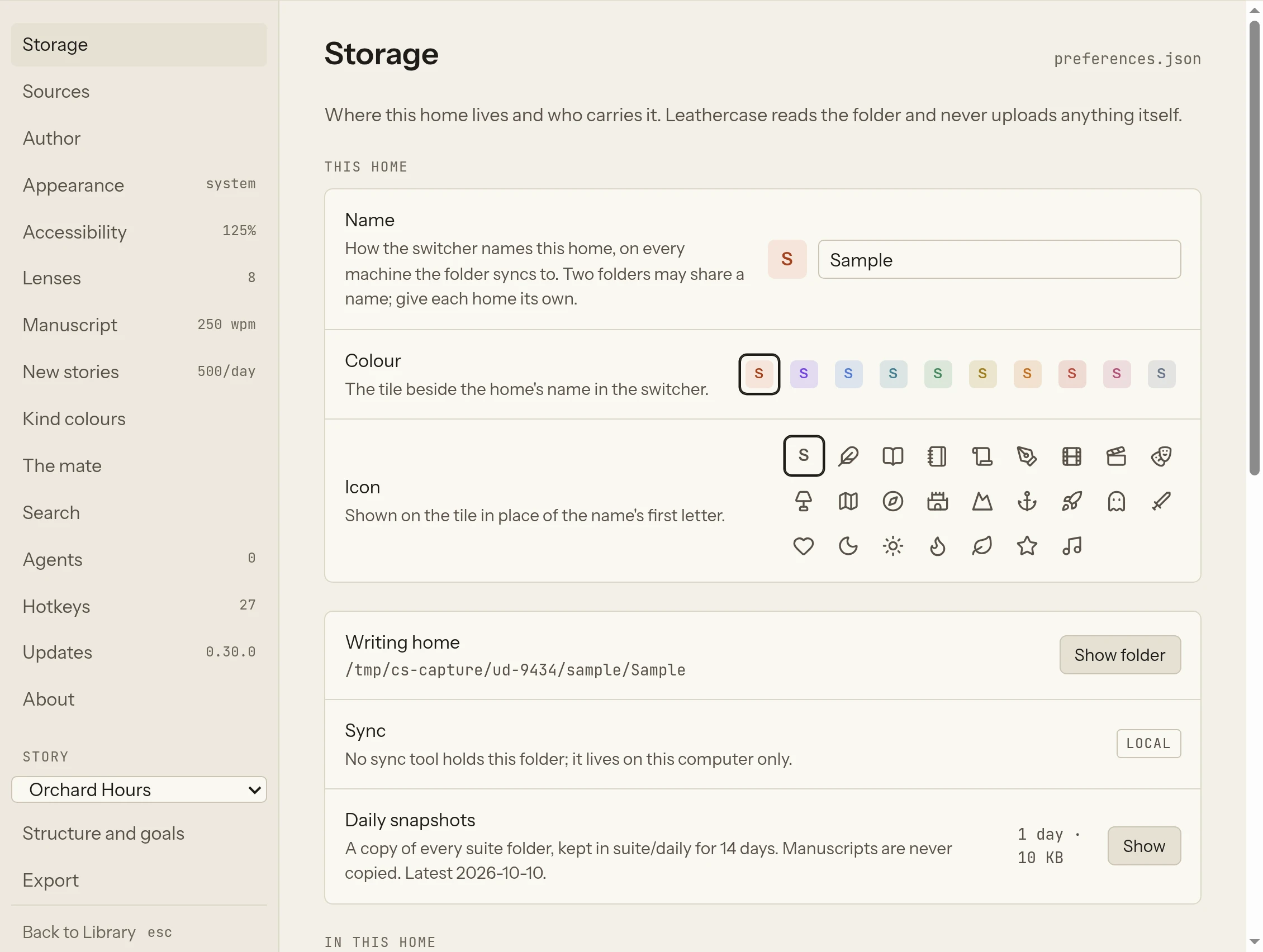The height and width of the screenshot is (952, 1263).
Task: Open the Orchard Hours story dropdown
Action: [x=139, y=789]
